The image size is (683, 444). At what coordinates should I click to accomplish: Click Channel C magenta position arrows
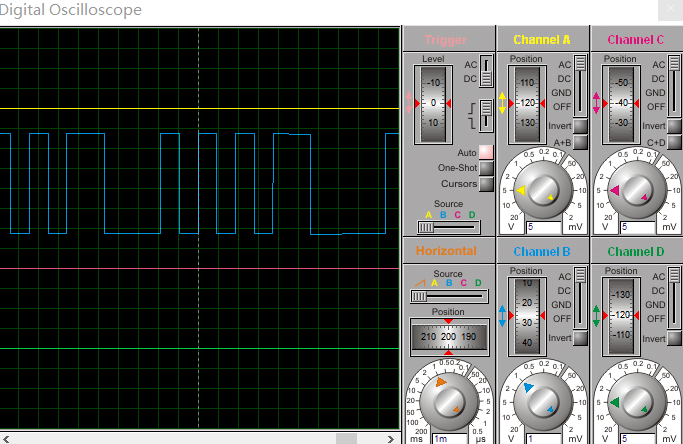[x=596, y=103]
